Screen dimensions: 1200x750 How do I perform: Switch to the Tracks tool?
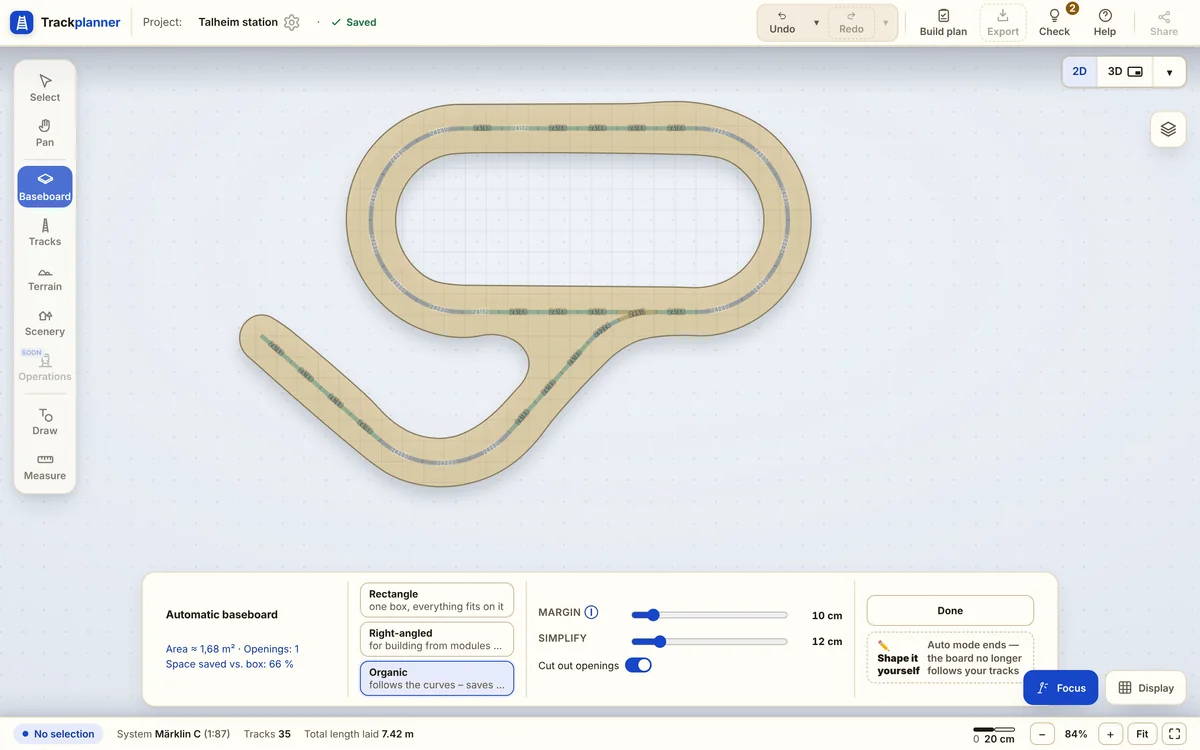coord(45,232)
